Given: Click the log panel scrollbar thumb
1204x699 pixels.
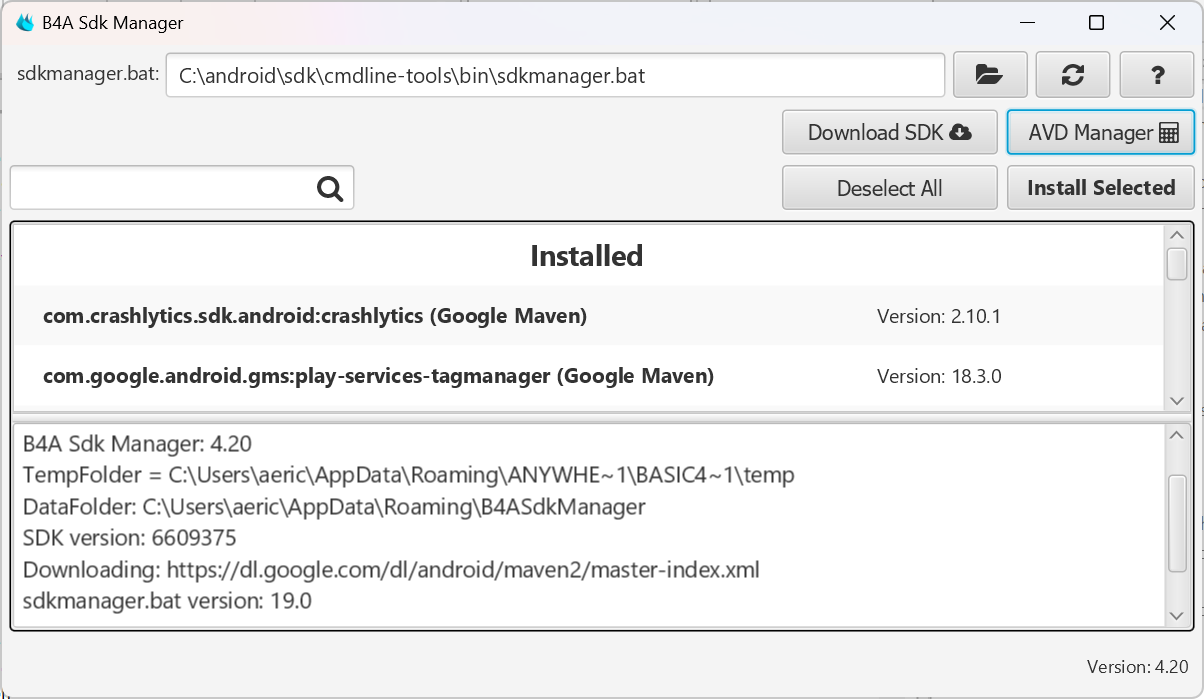Looking at the screenshot, I should [x=1177, y=524].
